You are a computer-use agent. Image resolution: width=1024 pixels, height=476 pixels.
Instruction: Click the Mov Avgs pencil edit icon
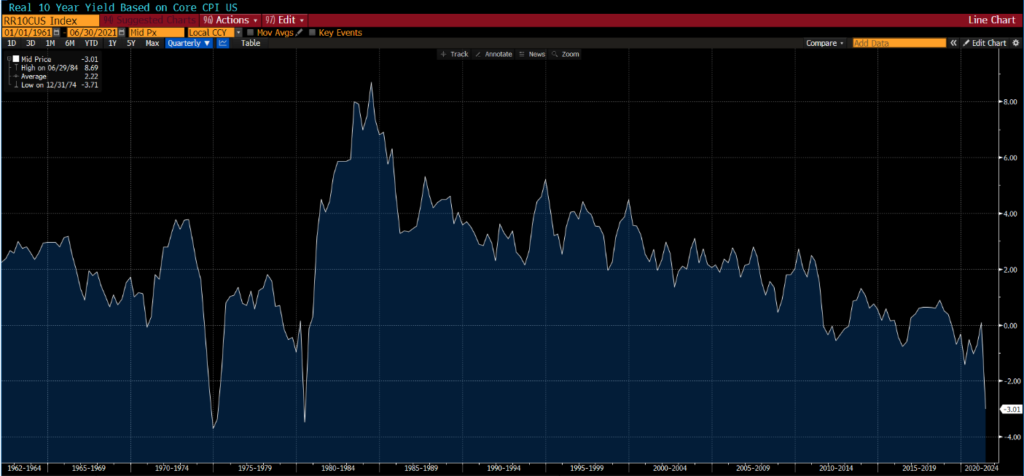(x=299, y=32)
